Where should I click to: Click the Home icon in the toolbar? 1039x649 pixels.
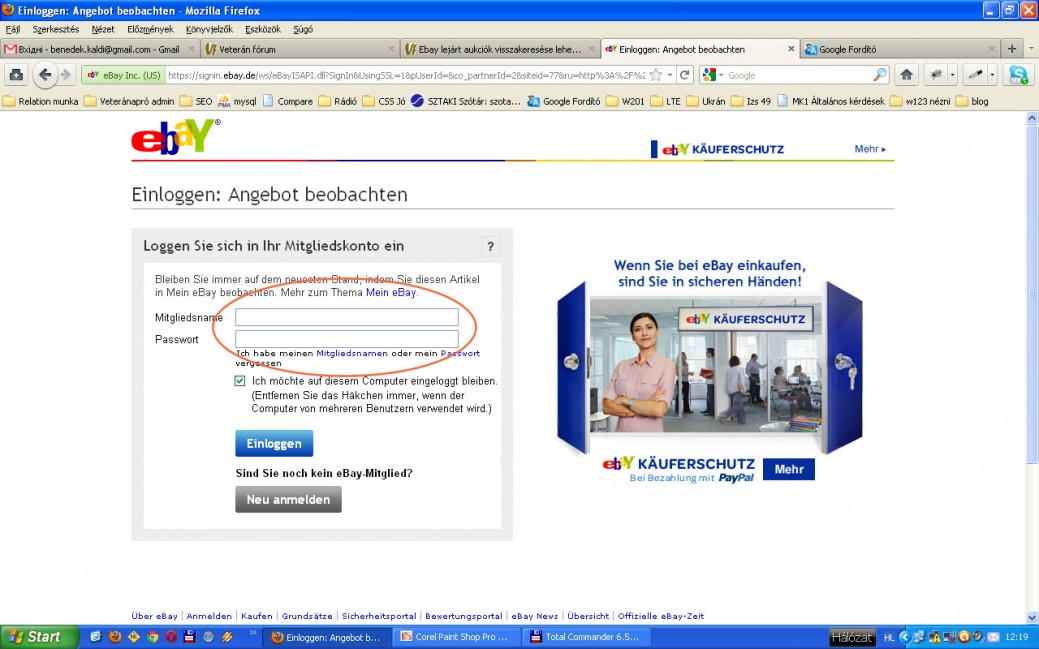[x=906, y=75]
